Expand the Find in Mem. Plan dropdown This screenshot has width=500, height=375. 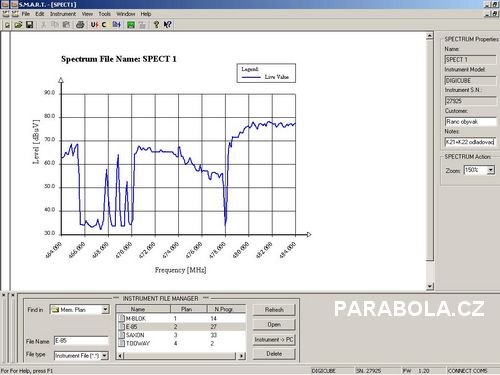105,310
